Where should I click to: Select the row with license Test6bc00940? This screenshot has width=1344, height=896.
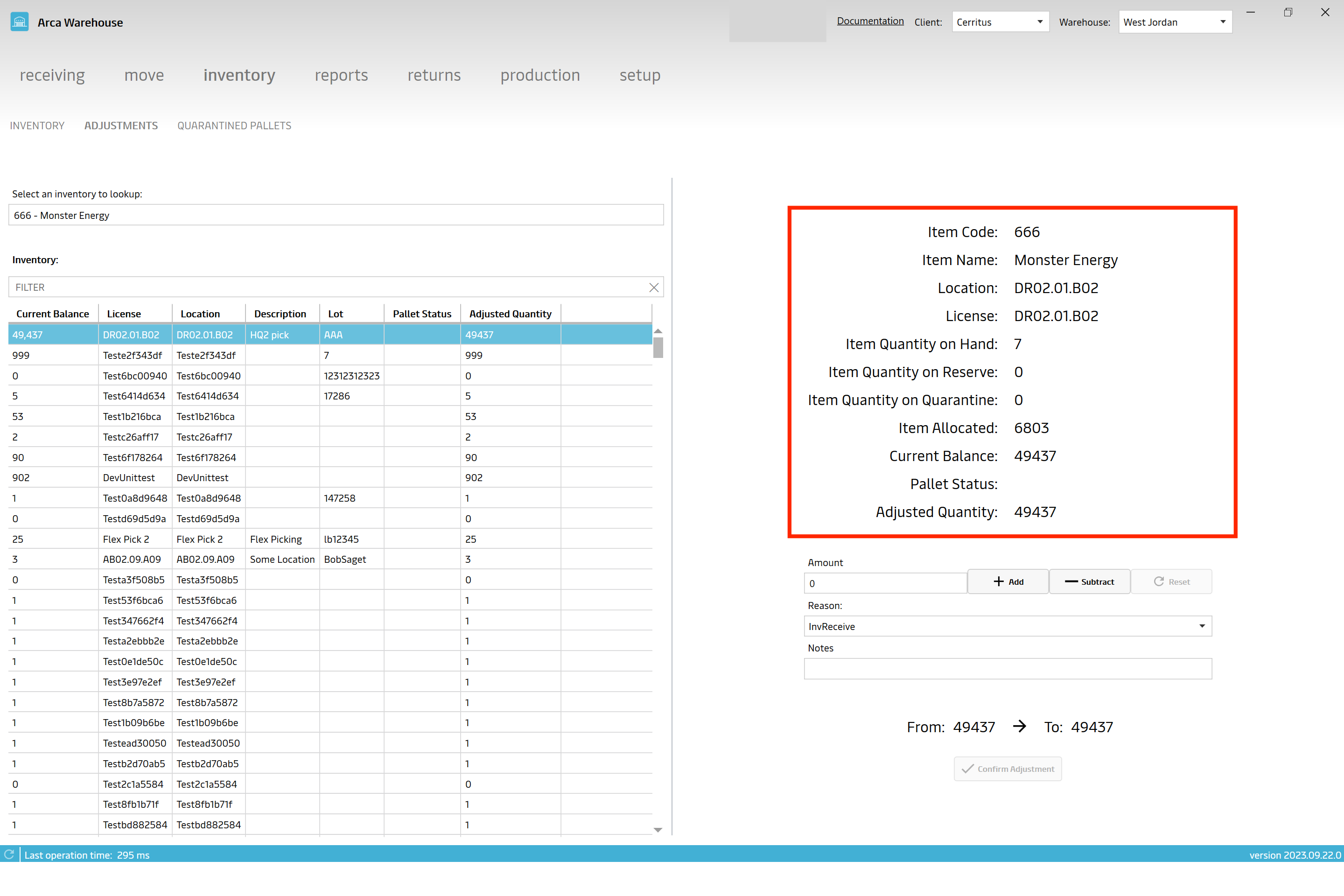330,375
